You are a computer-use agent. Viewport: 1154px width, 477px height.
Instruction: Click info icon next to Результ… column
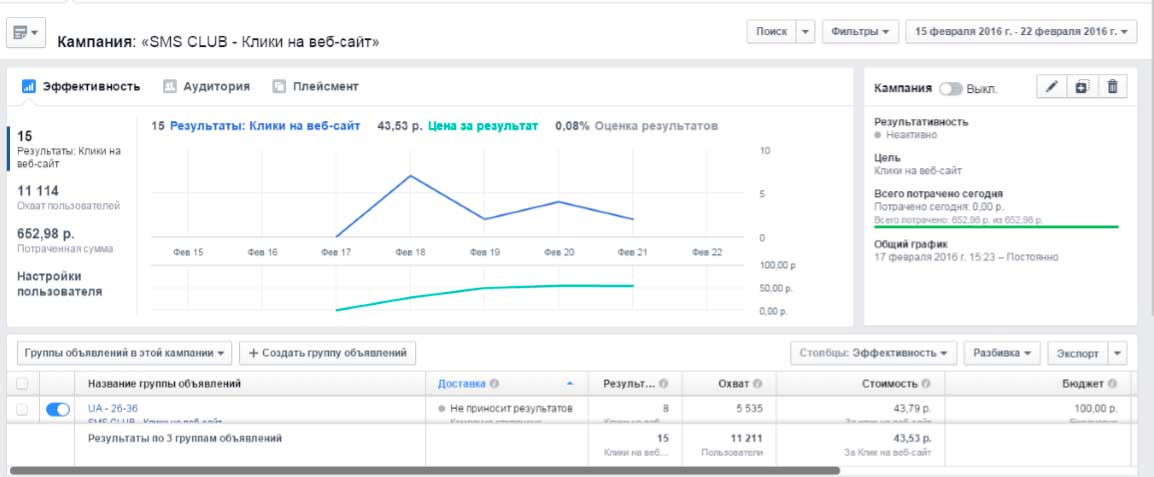(x=664, y=384)
